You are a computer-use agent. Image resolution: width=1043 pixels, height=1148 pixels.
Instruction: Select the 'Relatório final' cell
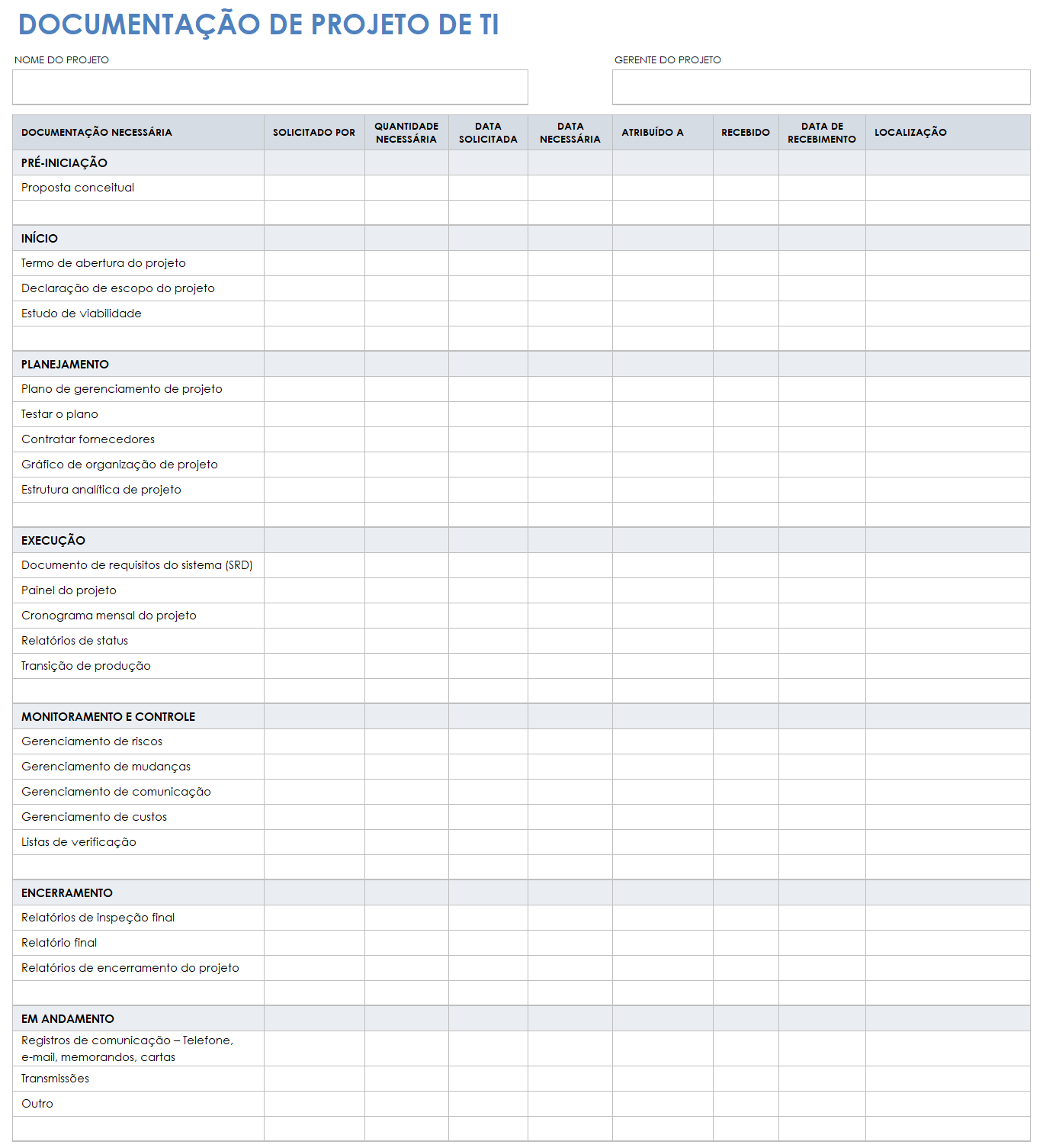(x=139, y=943)
